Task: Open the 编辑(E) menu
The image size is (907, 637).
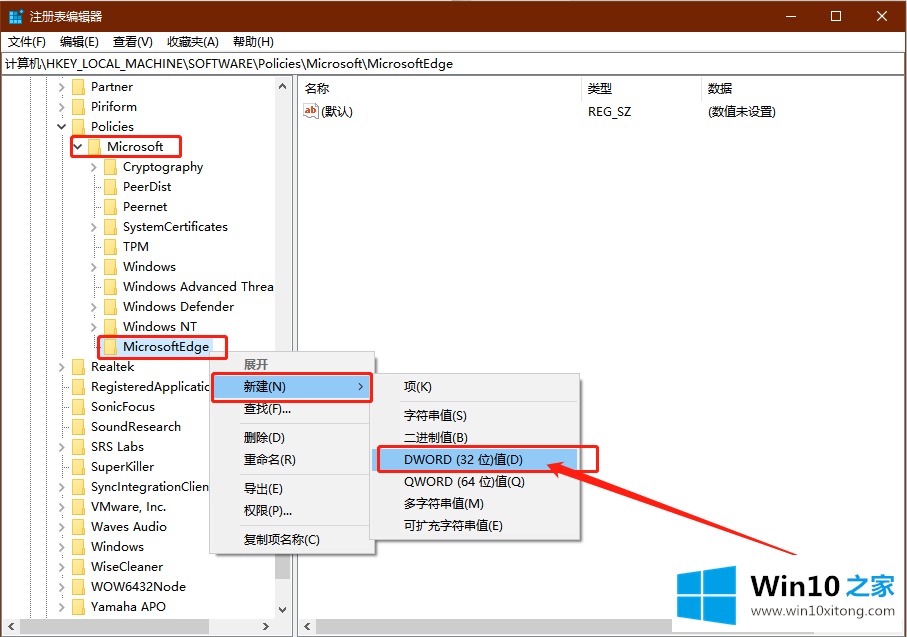Action: 79,42
